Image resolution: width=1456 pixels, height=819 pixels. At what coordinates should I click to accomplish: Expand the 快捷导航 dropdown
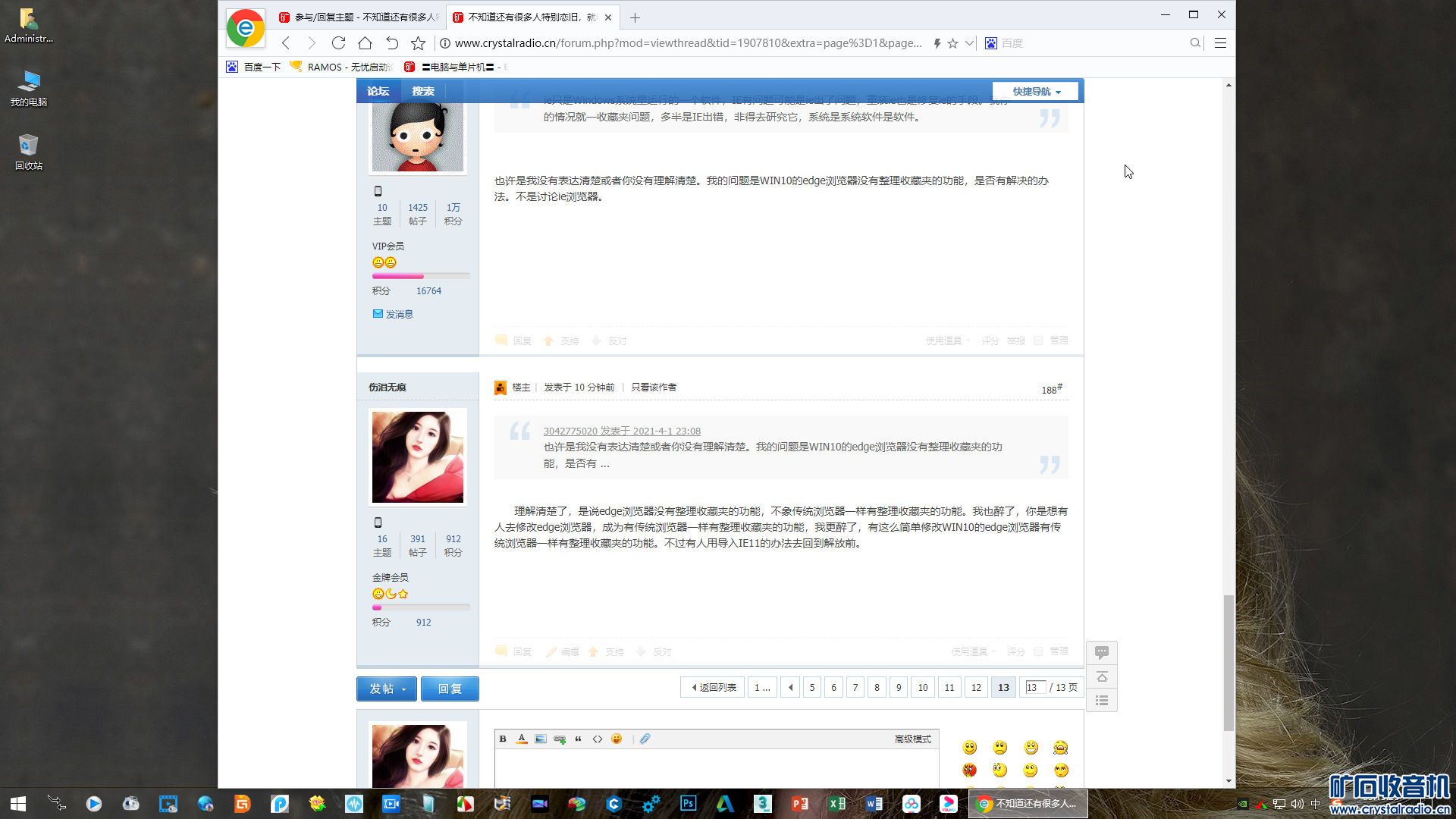coord(1035,91)
